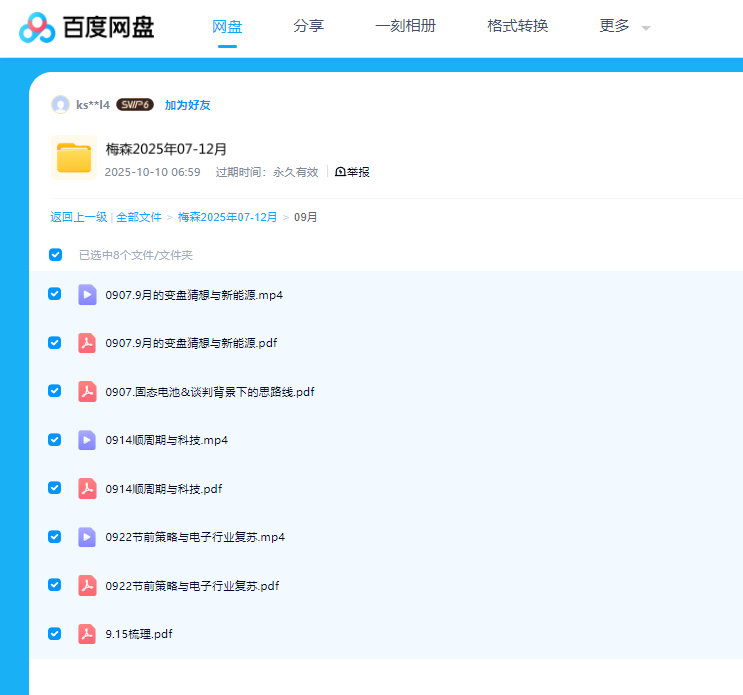Click the Baidu Netdisk logo icon
Screen dimensions: 743x695
pyautogui.click(x=38, y=27)
